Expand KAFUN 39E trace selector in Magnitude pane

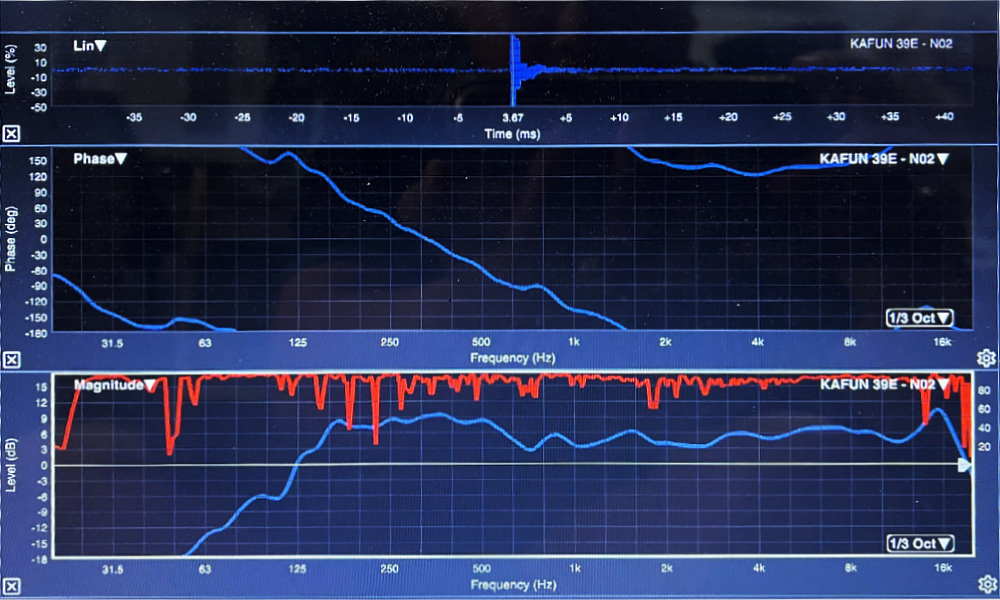[883, 384]
